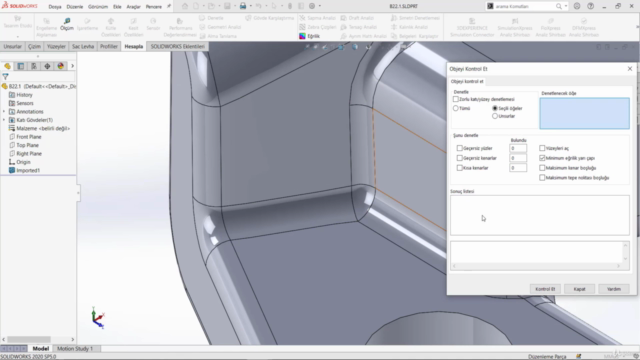Image resolution: width=640 pixels, height=360 pixels.
Task: Open the Print icon dropdown arrow
Action: (250, 6)
